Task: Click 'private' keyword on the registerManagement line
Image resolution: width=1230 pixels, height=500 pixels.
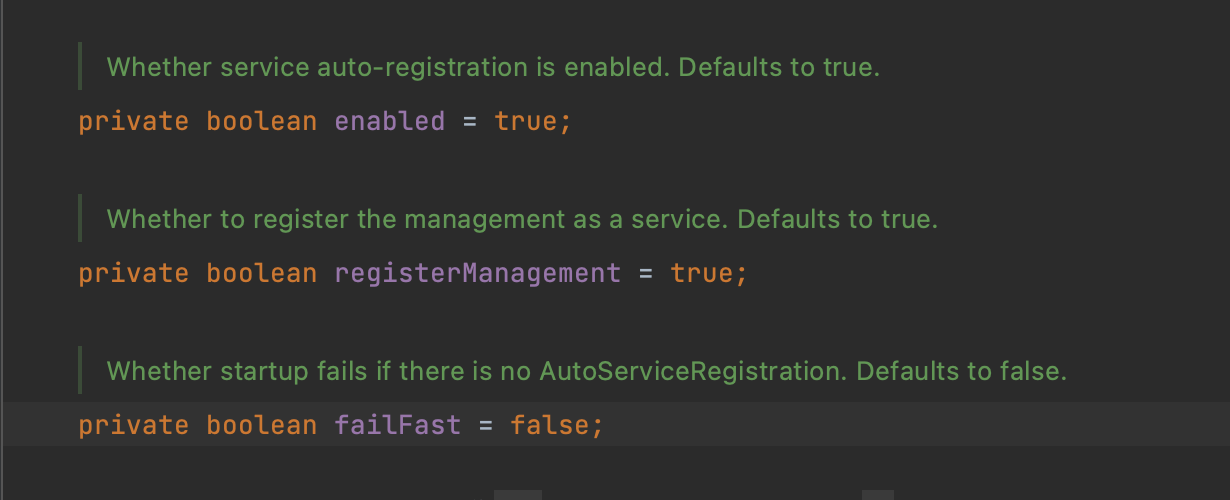Action: pyautogui.click(x=134, y=273)
